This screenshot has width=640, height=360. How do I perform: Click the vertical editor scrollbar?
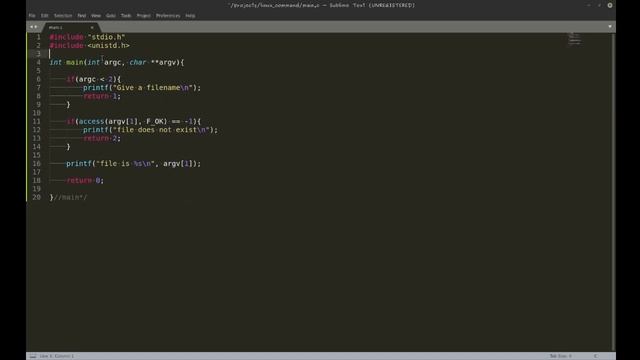click(x=613, y=192)
